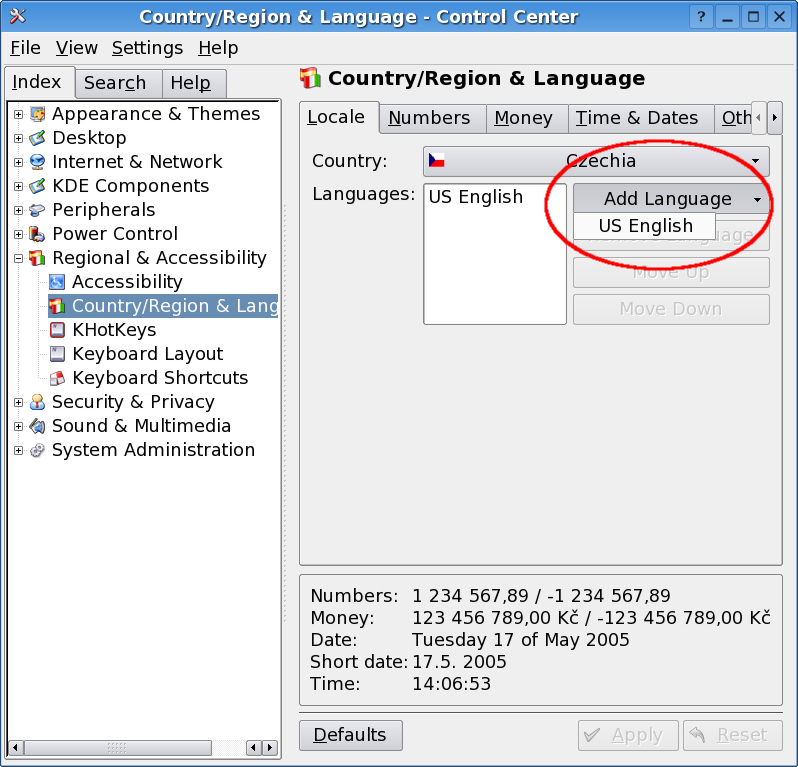Image resolution: width=798 pixels, height=767 pixels.
Task: Open the Country dropdown showing Czechia
Action: 596,161
